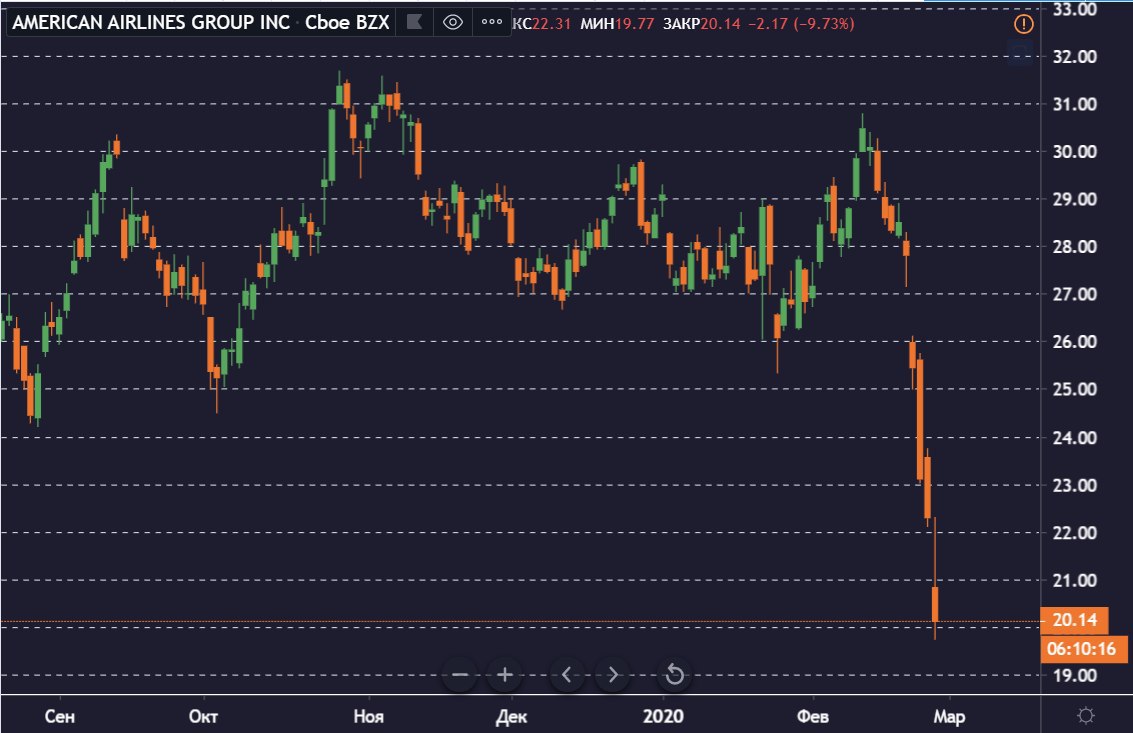Toggle chart visibility with the eye icon

(x=453, y=22)
